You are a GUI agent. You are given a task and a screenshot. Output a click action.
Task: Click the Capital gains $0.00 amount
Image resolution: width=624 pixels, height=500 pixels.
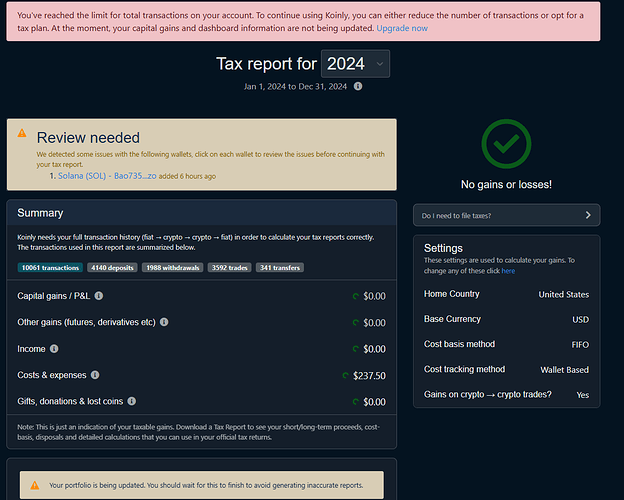(374, 296)
